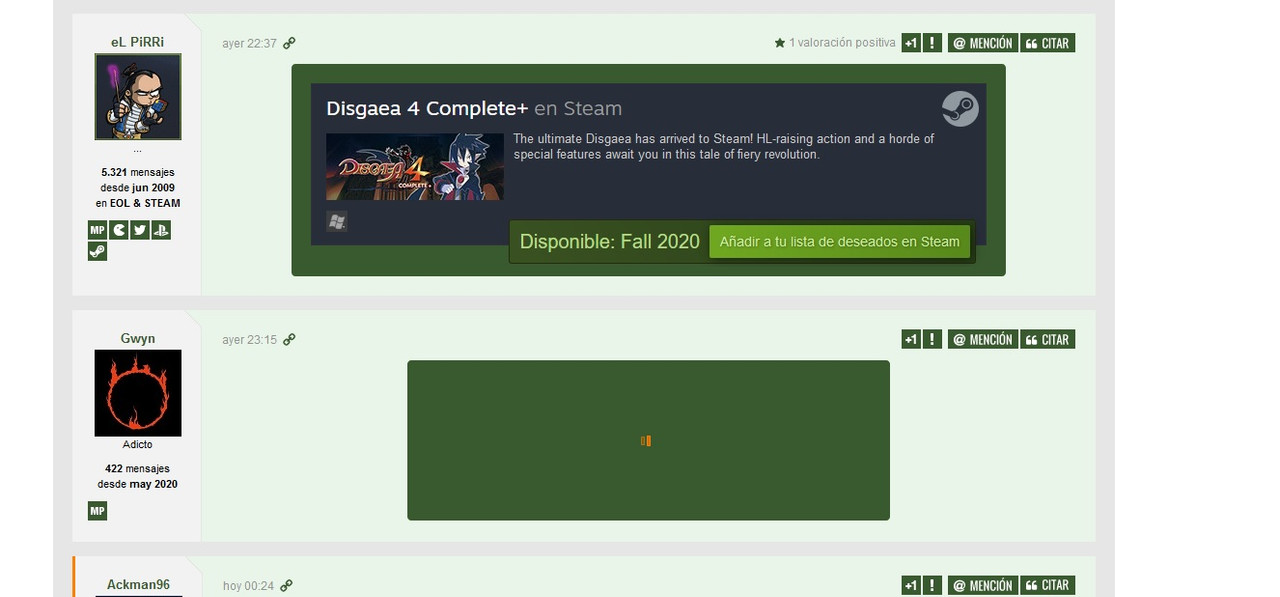The height and width of the screenshot is (597, 1280).
Task: Click the permalink icon next to ayer 23:15
Action: tap(289, 339)
